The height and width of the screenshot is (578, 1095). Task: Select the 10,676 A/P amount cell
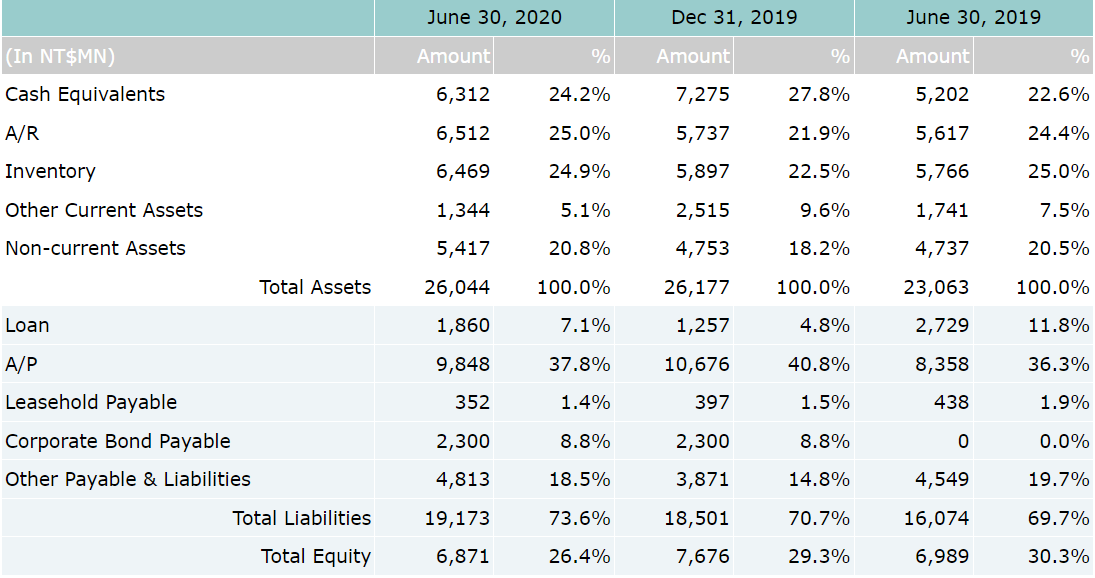point(697,364)
